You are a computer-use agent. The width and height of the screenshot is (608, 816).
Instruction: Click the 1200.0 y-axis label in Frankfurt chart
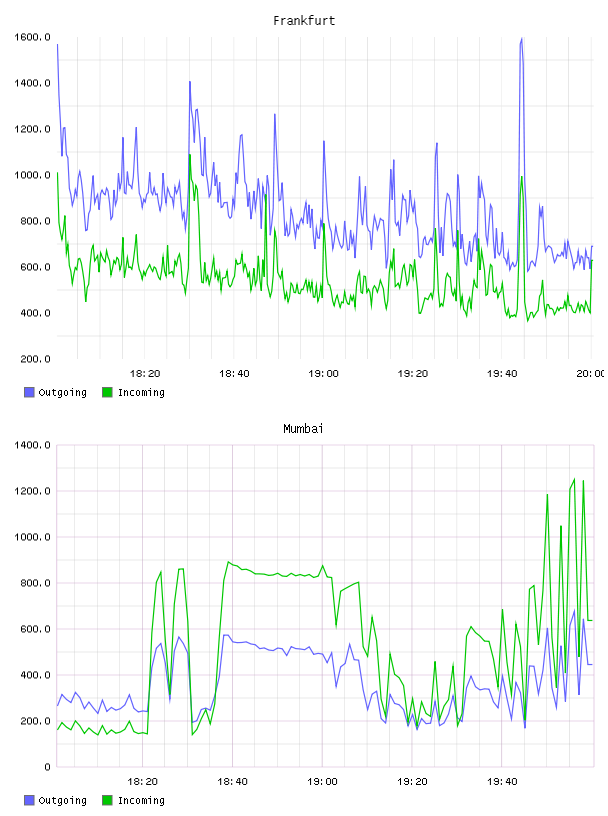[x=32, y=129]
